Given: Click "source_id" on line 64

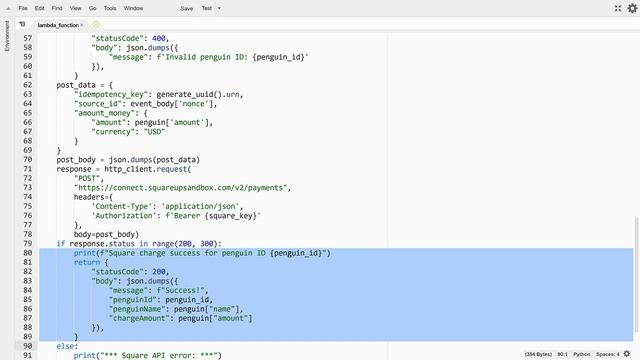Looking at the screenshot, I should pos(98,104).
